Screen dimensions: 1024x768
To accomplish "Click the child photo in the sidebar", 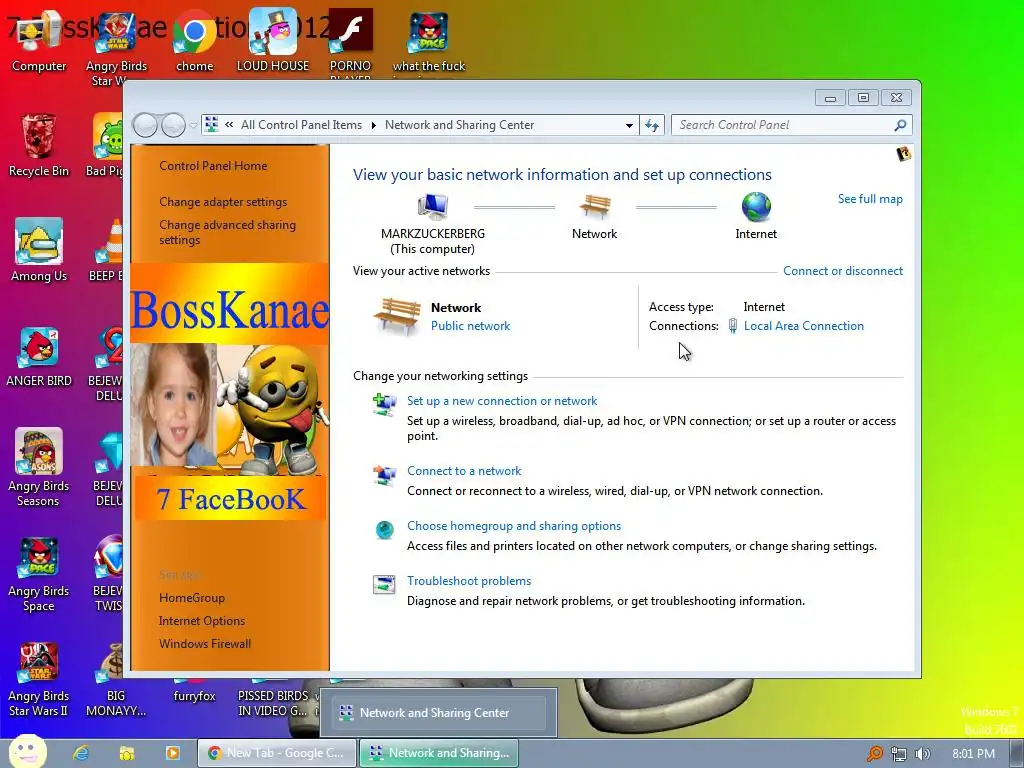I will tap(173, 405).
